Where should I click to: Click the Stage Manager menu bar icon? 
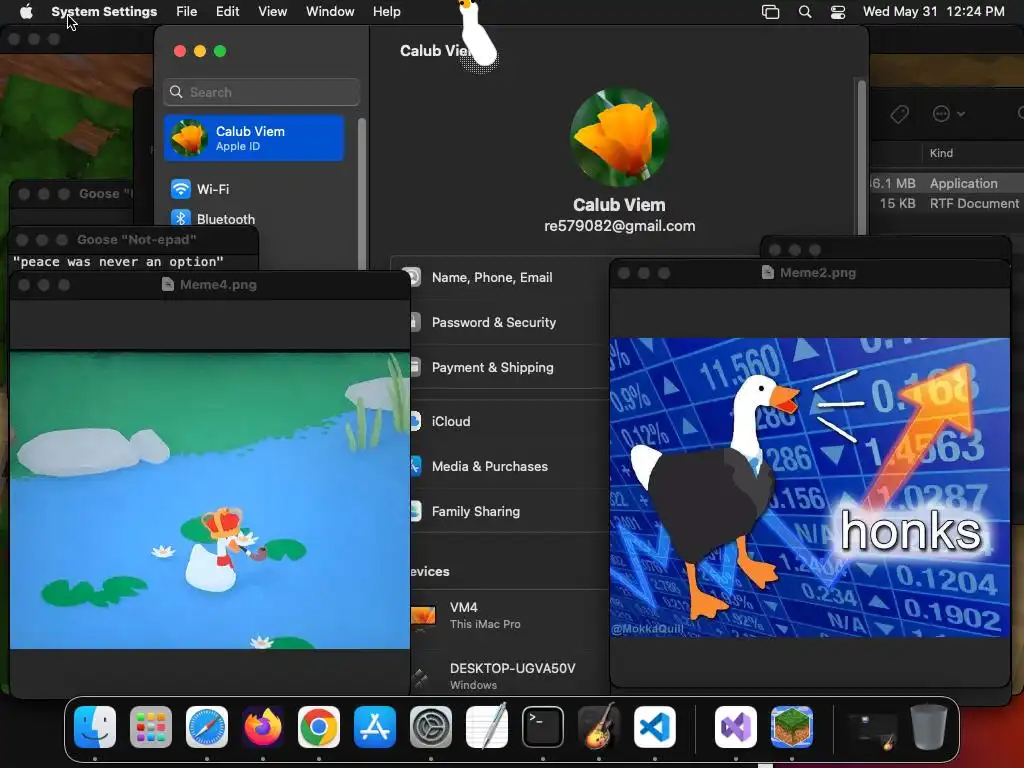[x=771, y=12]
